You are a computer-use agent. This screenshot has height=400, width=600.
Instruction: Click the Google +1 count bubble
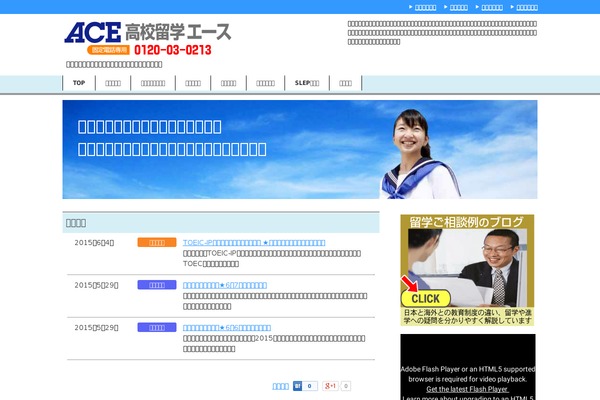346,386
